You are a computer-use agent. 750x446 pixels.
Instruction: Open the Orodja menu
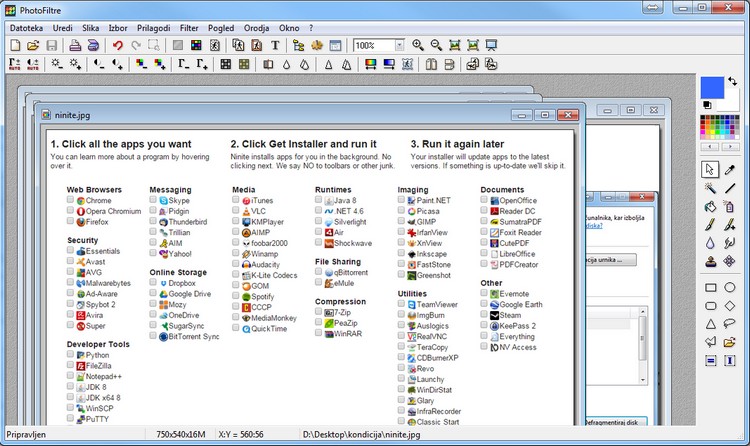pyautogui.click(x=256, y=28)
